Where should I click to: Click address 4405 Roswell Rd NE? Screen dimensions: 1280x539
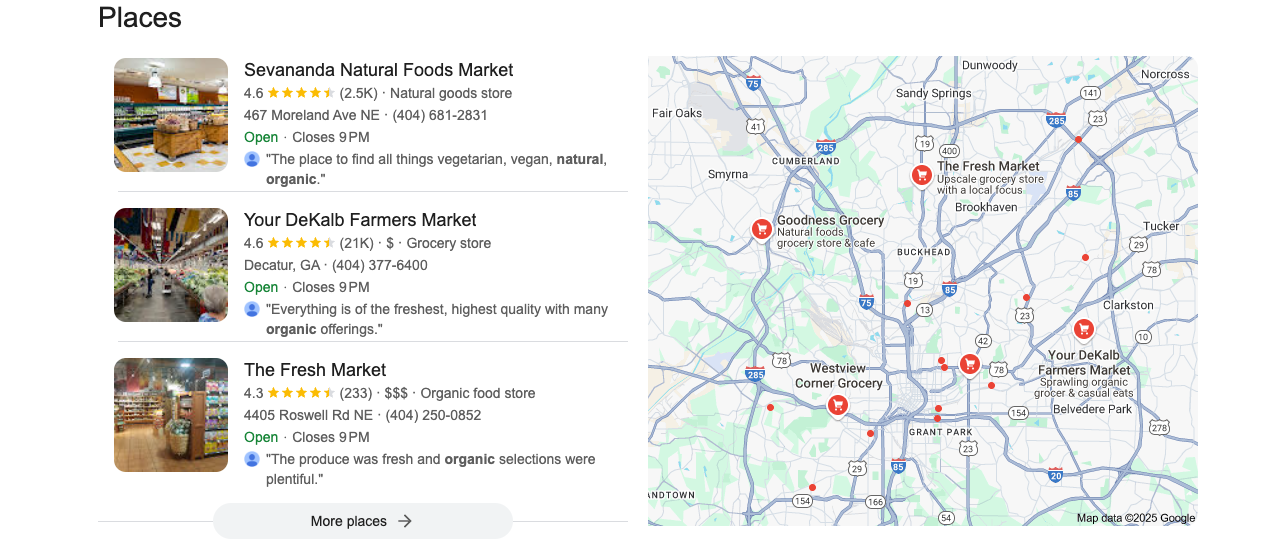click(x=308, y=415)
